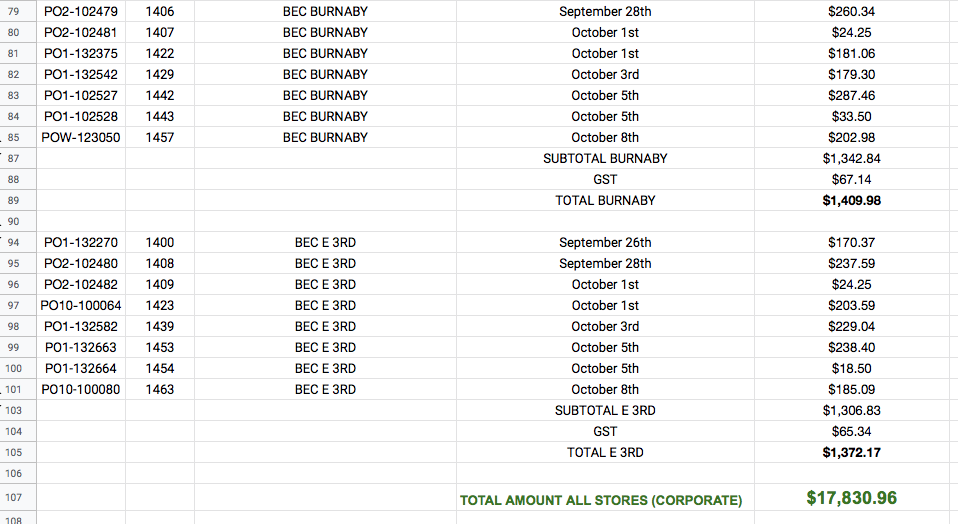The image size is (958, 524).
Task: Click September 26th date cell
Action: coord(605,242)
